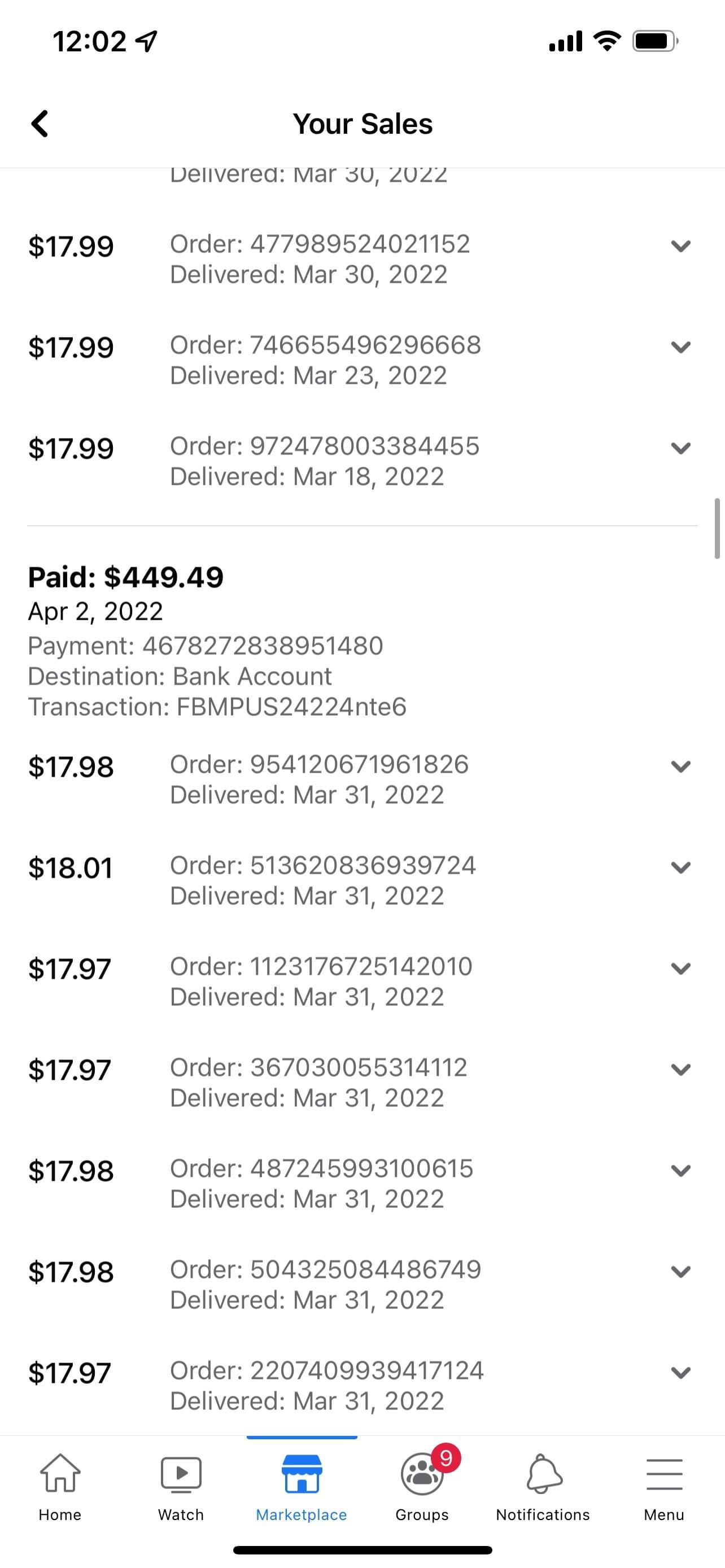Viewport: 725px width, 1568px height.
Task: Open the hamburger Menu icon
Action: (663, 1474)
